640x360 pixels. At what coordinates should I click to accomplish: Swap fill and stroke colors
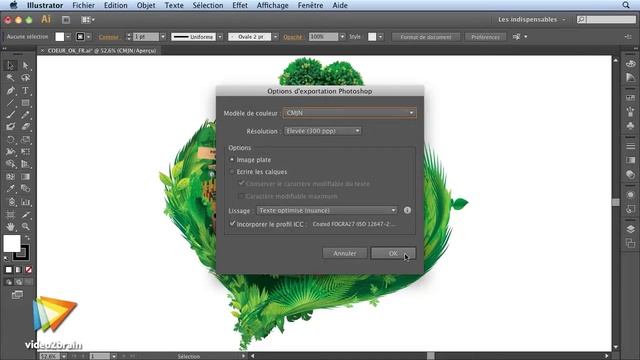[x=27, y=237]
